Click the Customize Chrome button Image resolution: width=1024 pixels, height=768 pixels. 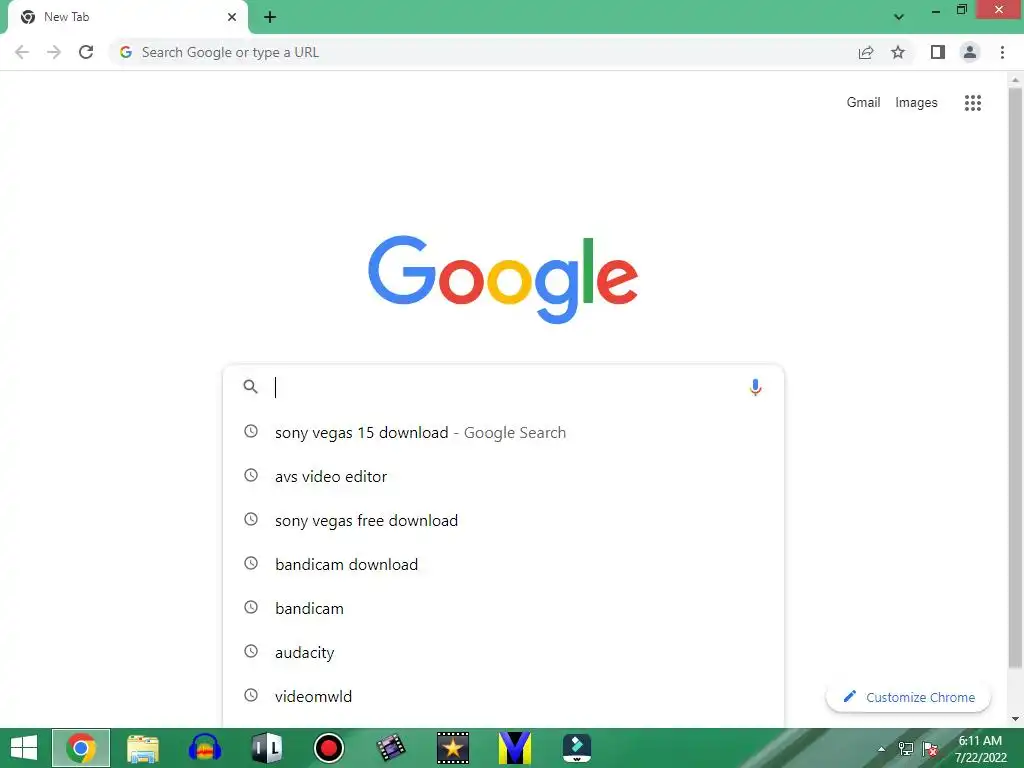(908, 697)
